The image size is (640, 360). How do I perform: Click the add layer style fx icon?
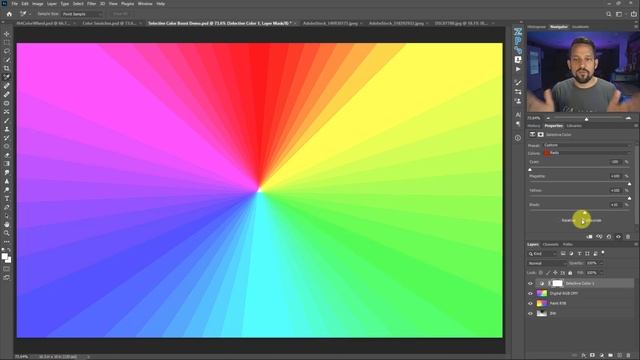coord(584,356)
